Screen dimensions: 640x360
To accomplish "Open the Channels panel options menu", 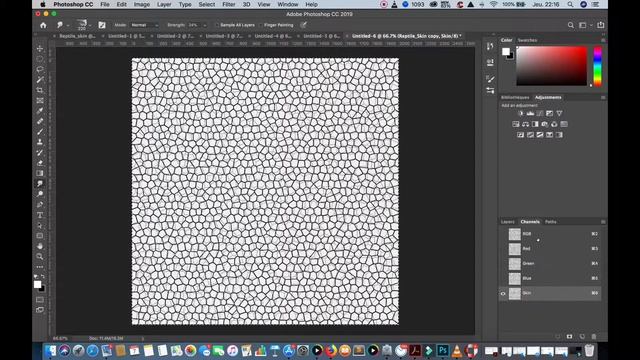I will coord(603,222).
